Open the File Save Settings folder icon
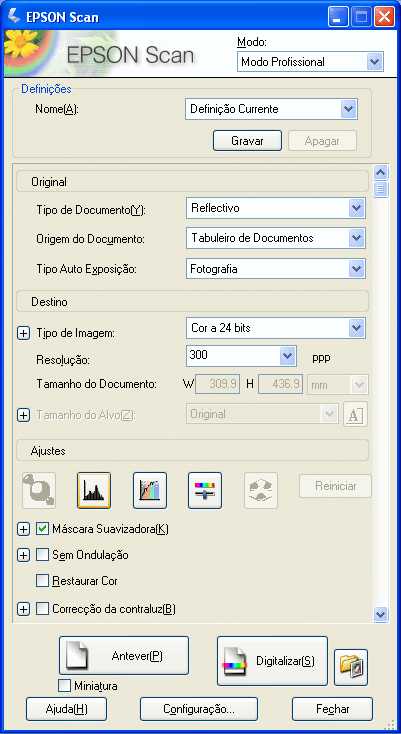 point(351,667)
